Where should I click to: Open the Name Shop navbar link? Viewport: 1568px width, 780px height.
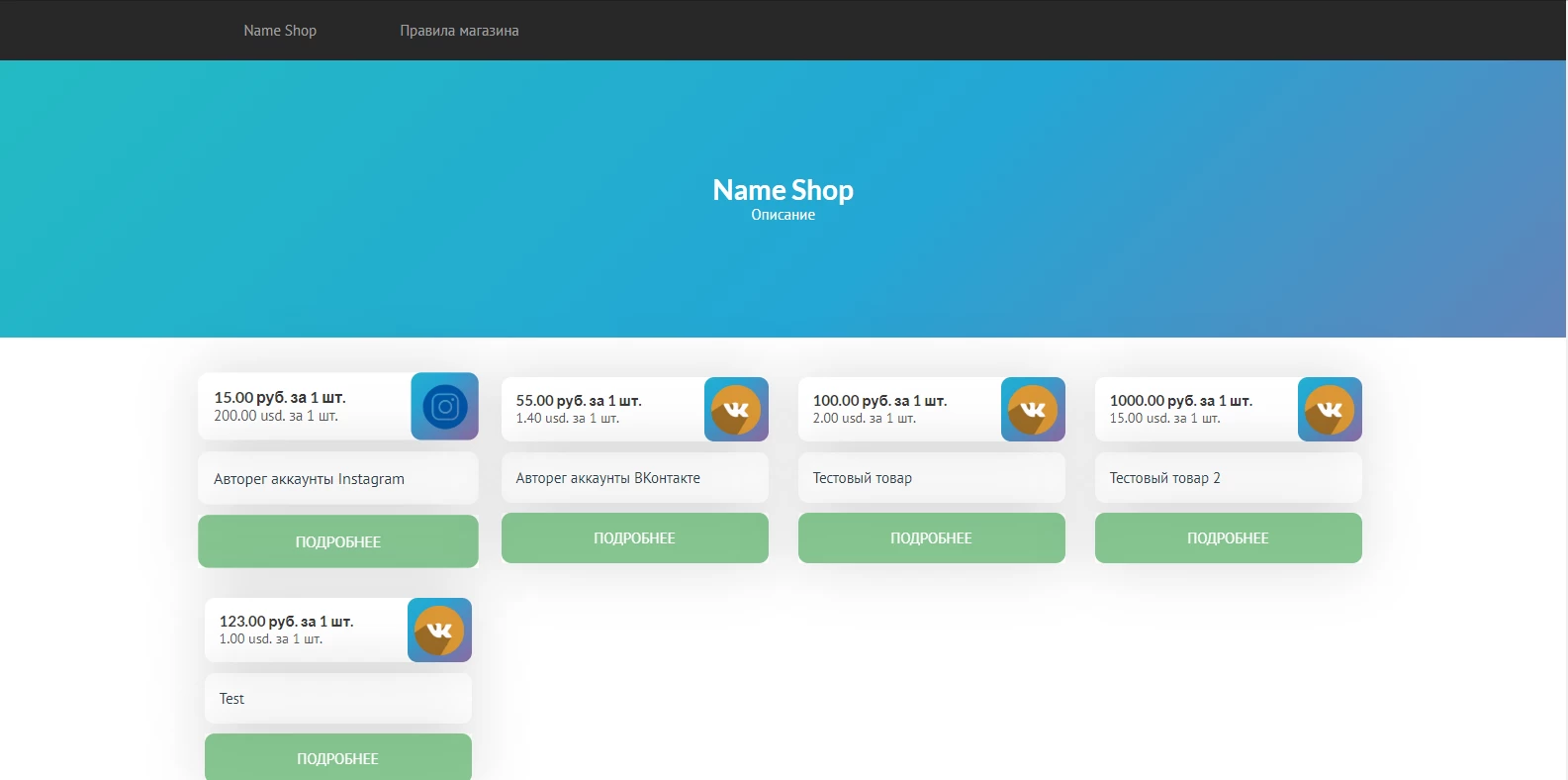click(280, 31)
